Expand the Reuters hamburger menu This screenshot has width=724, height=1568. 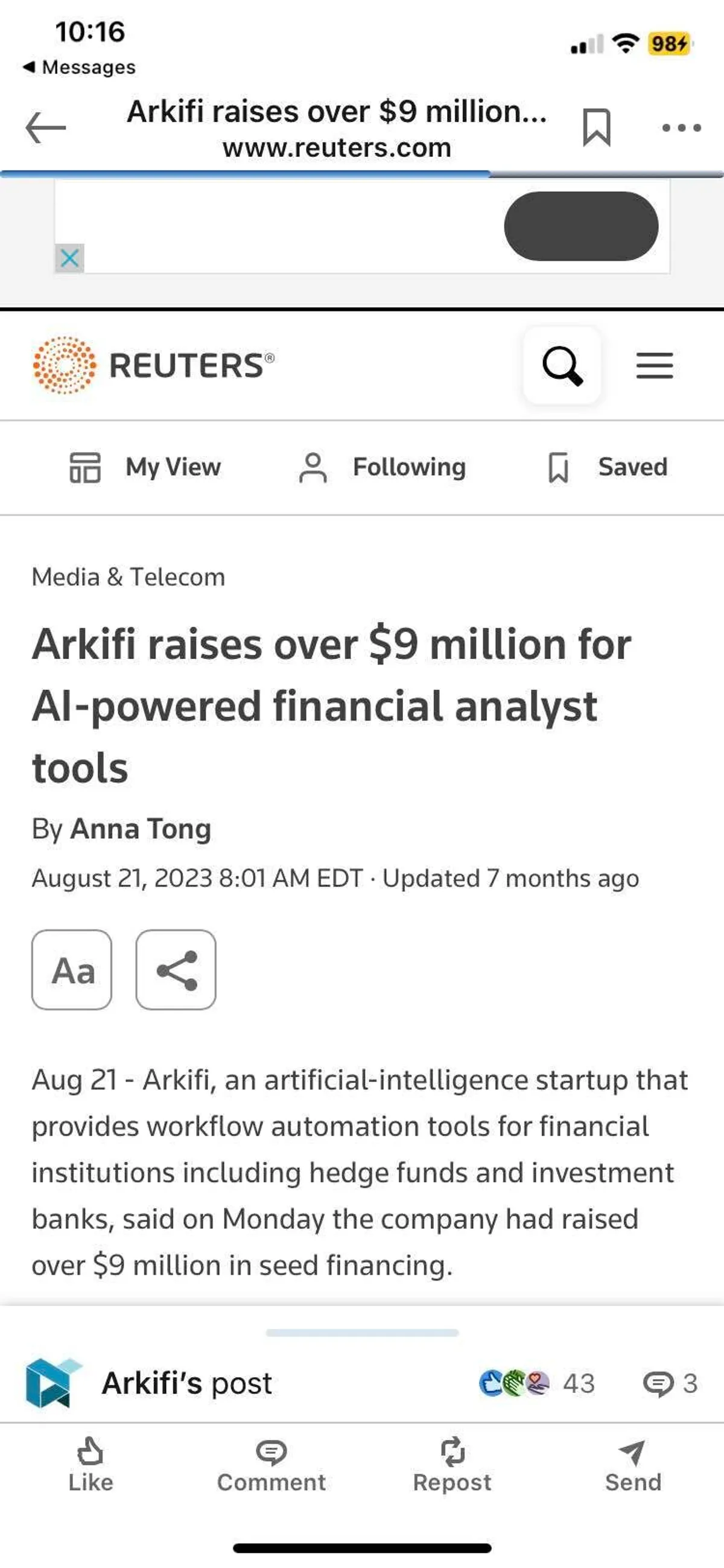(655, 366)
